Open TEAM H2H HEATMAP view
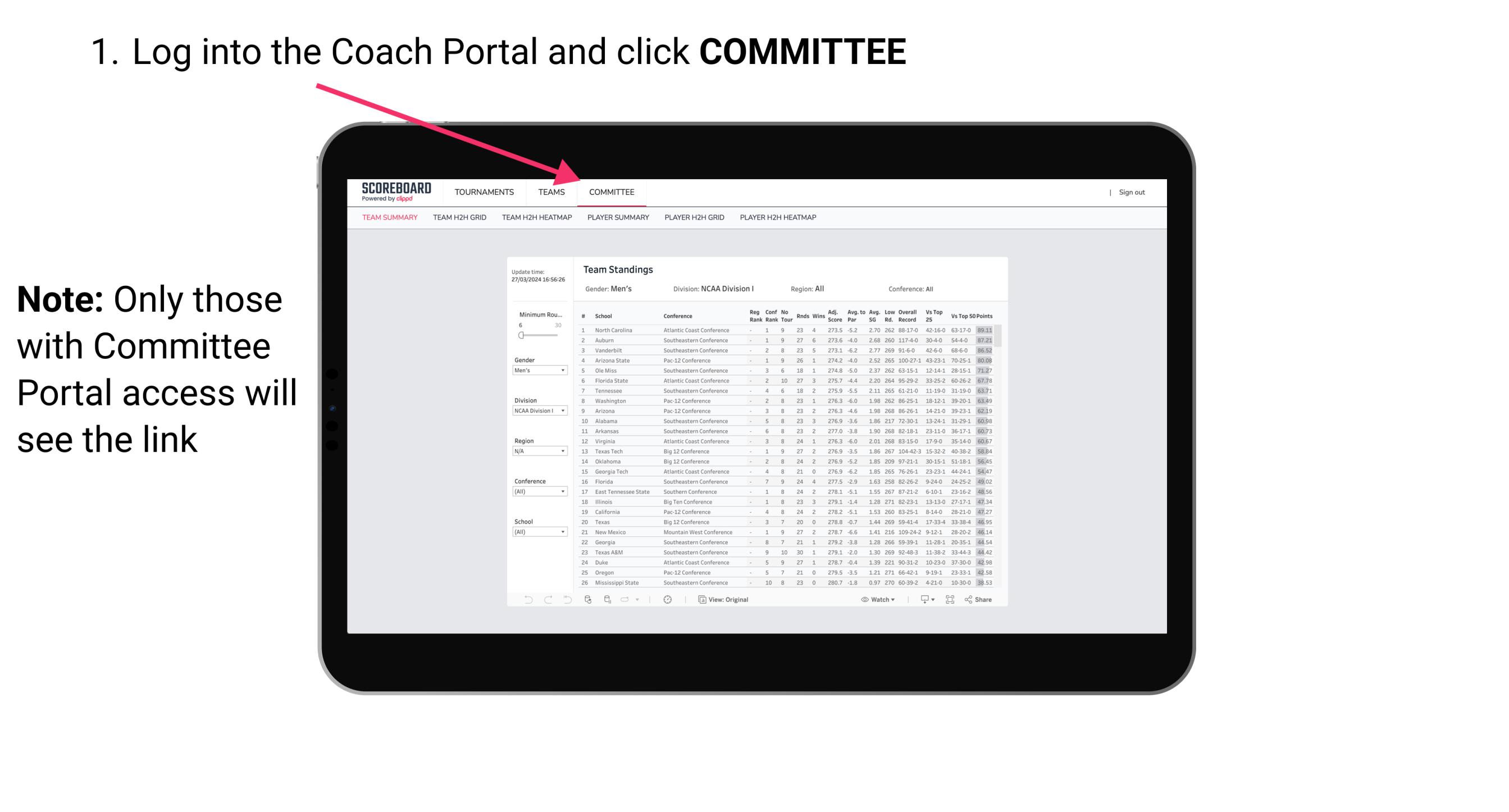 pyautogui.click(x=536, y=218)
